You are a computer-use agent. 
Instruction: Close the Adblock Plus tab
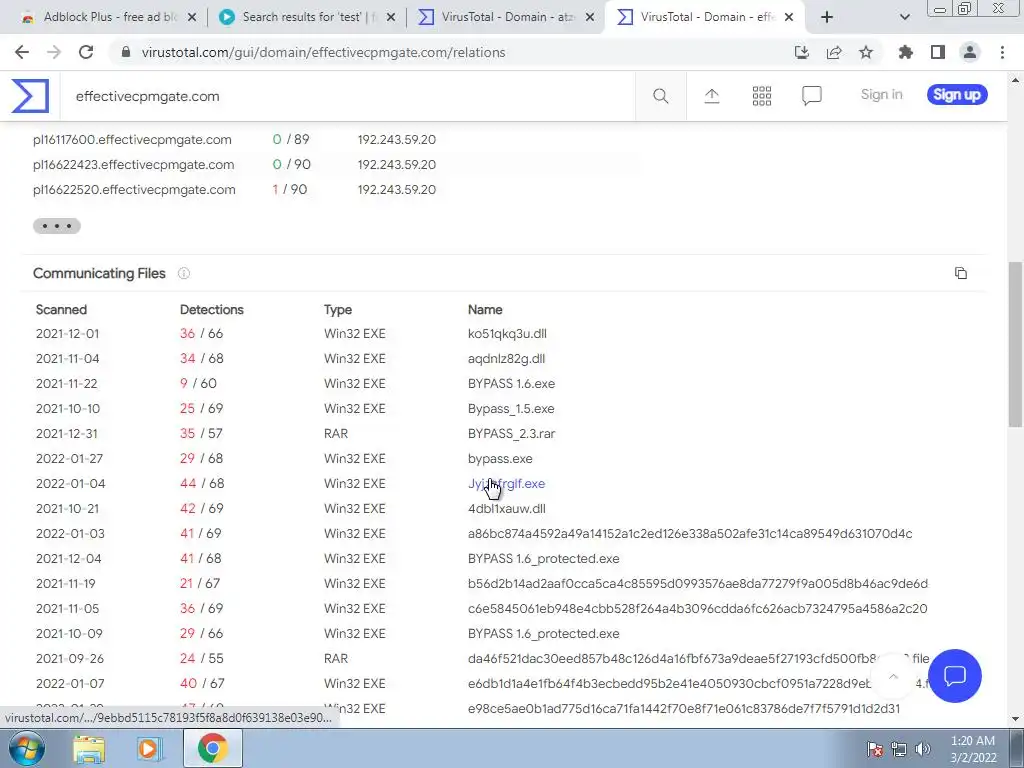click(192, 18)
